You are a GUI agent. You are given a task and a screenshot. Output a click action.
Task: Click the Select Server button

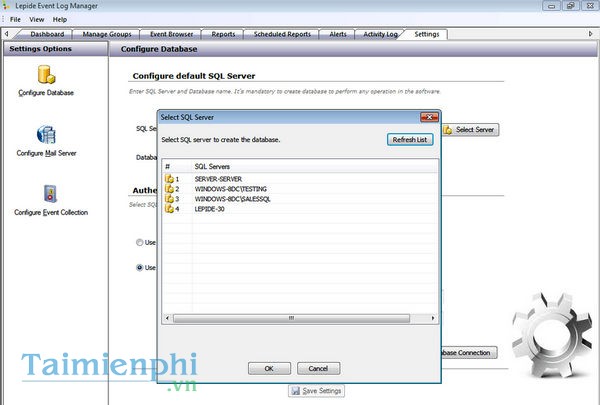(x=471, y=130)
